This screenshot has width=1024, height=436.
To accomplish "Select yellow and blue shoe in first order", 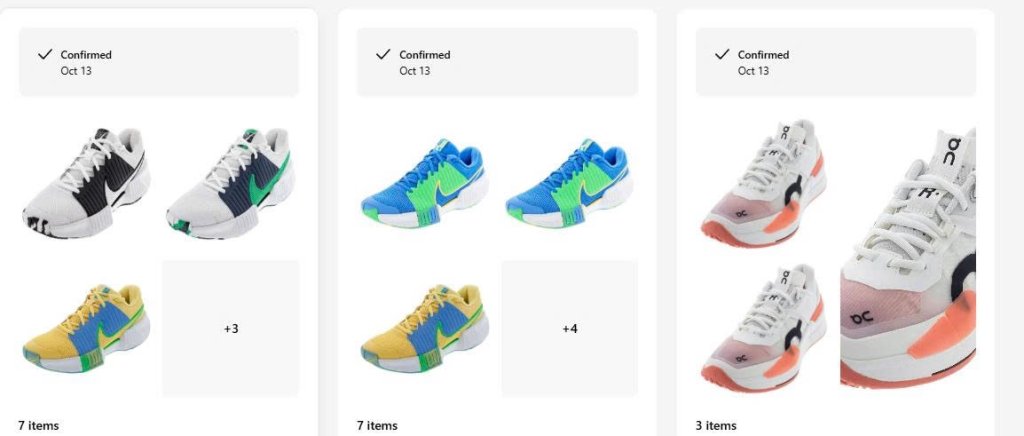I will tap(87, 328).
